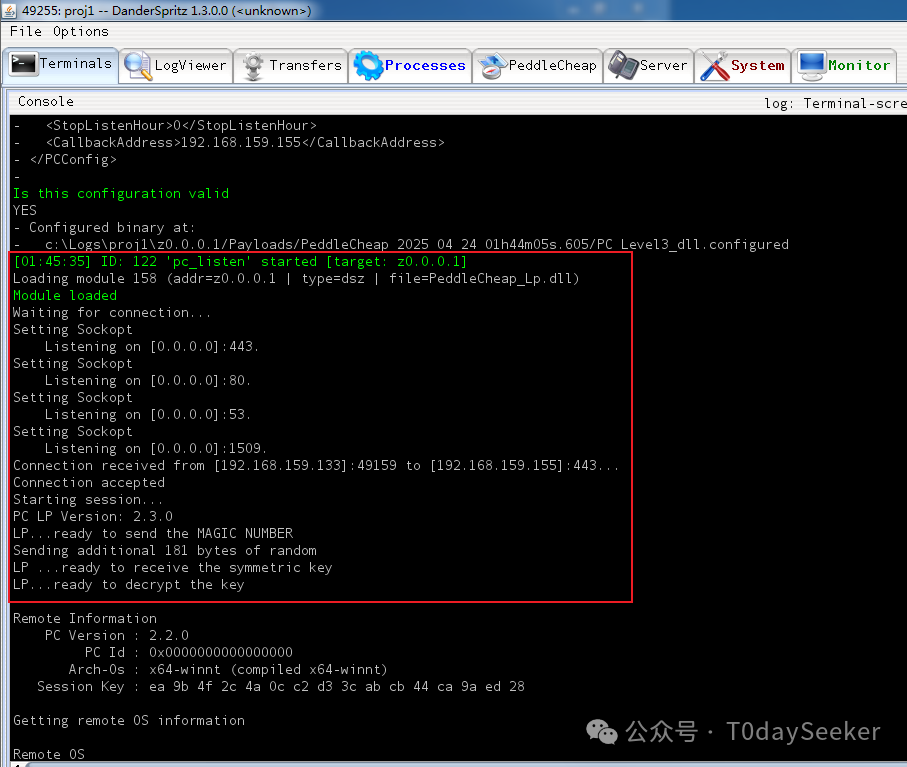Open the File menu
Viewport: 907px width, 767px height.
click(25, 31)
